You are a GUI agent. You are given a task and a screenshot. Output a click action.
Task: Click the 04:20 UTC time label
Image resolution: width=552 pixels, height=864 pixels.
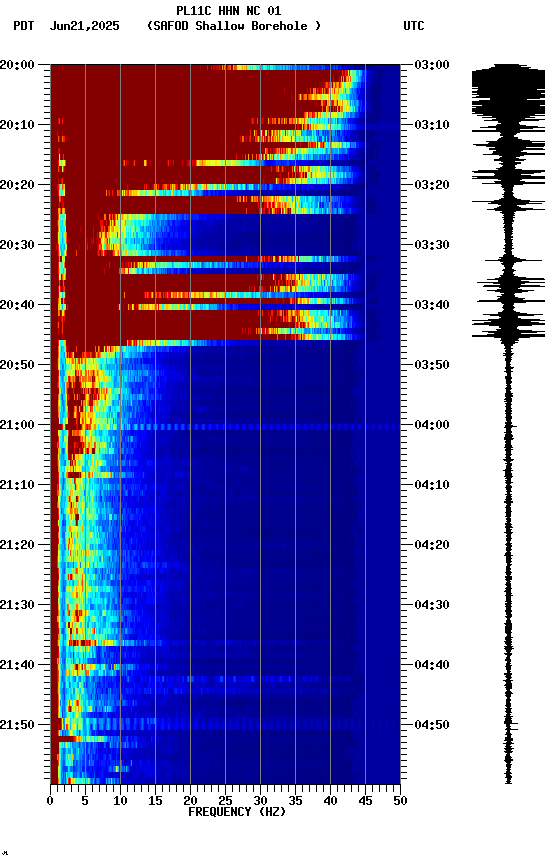click(432, 545)
